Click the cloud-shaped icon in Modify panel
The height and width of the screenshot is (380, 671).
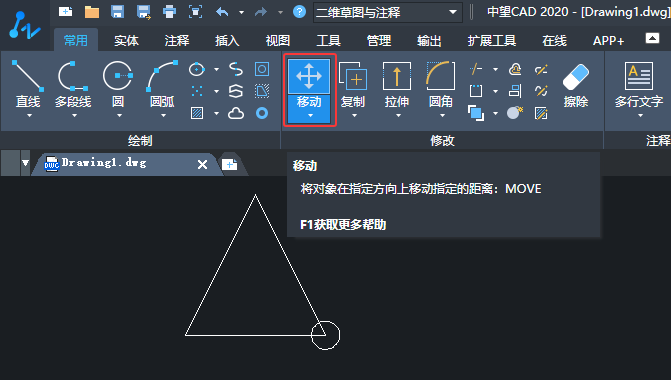point(515,69)
